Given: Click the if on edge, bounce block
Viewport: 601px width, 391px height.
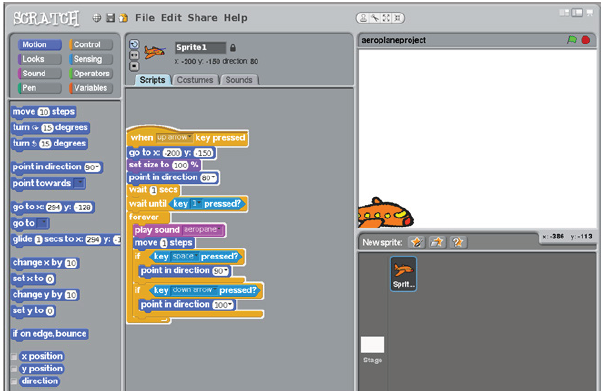Looking at the screenshot, I should (50, 334).
